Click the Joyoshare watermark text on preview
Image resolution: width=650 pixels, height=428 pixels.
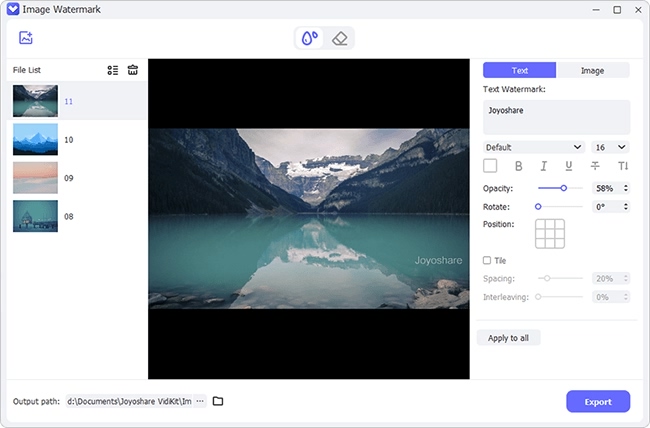tap(439, 260)
